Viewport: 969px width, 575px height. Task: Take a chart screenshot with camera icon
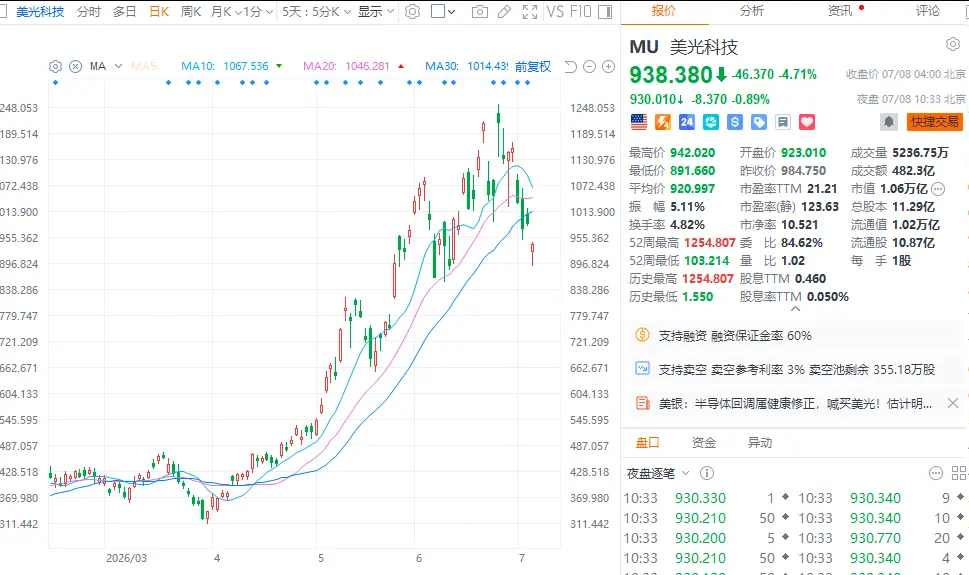point(480,11)
